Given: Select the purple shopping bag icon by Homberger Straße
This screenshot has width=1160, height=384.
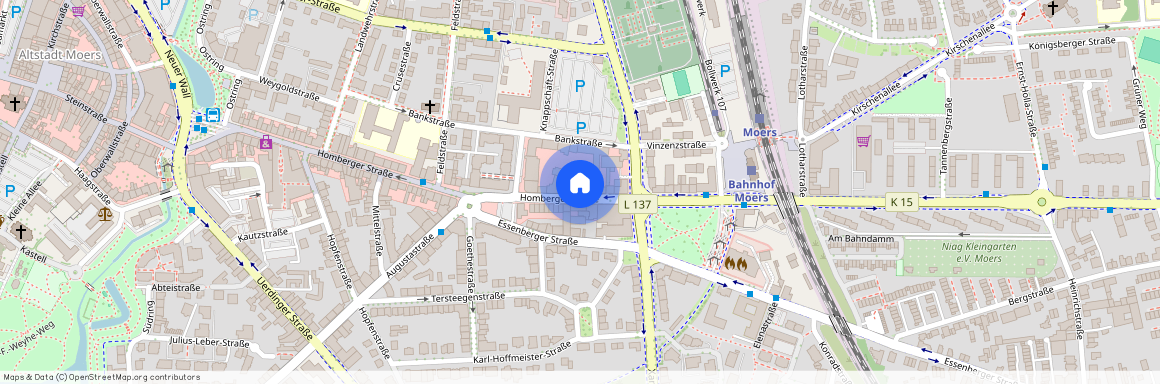Looking at the screenshot, I should 266,142.
